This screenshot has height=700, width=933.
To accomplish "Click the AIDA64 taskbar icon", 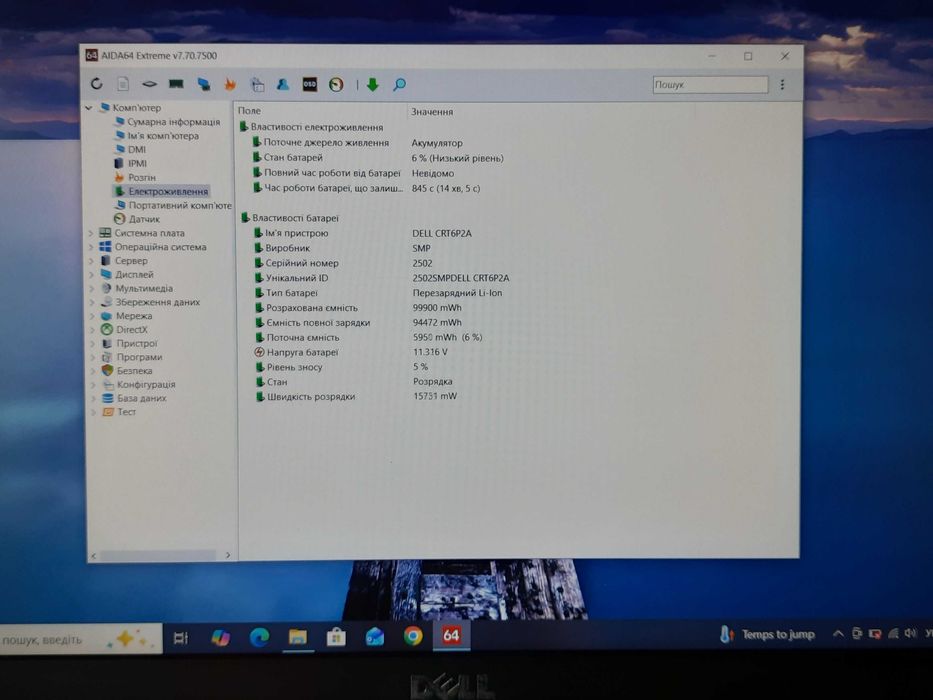I will click(x=451, y=635).
